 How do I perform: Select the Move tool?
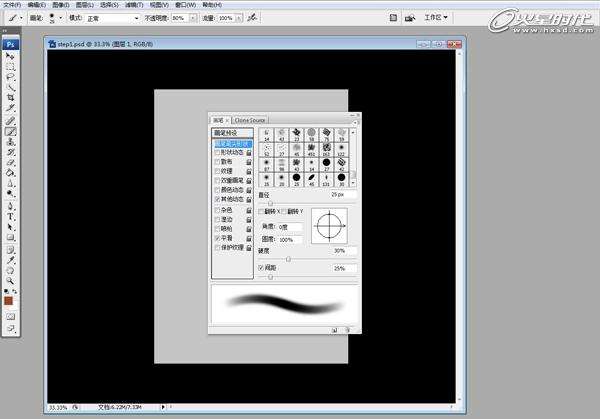pyautogui.click(x=10, y=56)
